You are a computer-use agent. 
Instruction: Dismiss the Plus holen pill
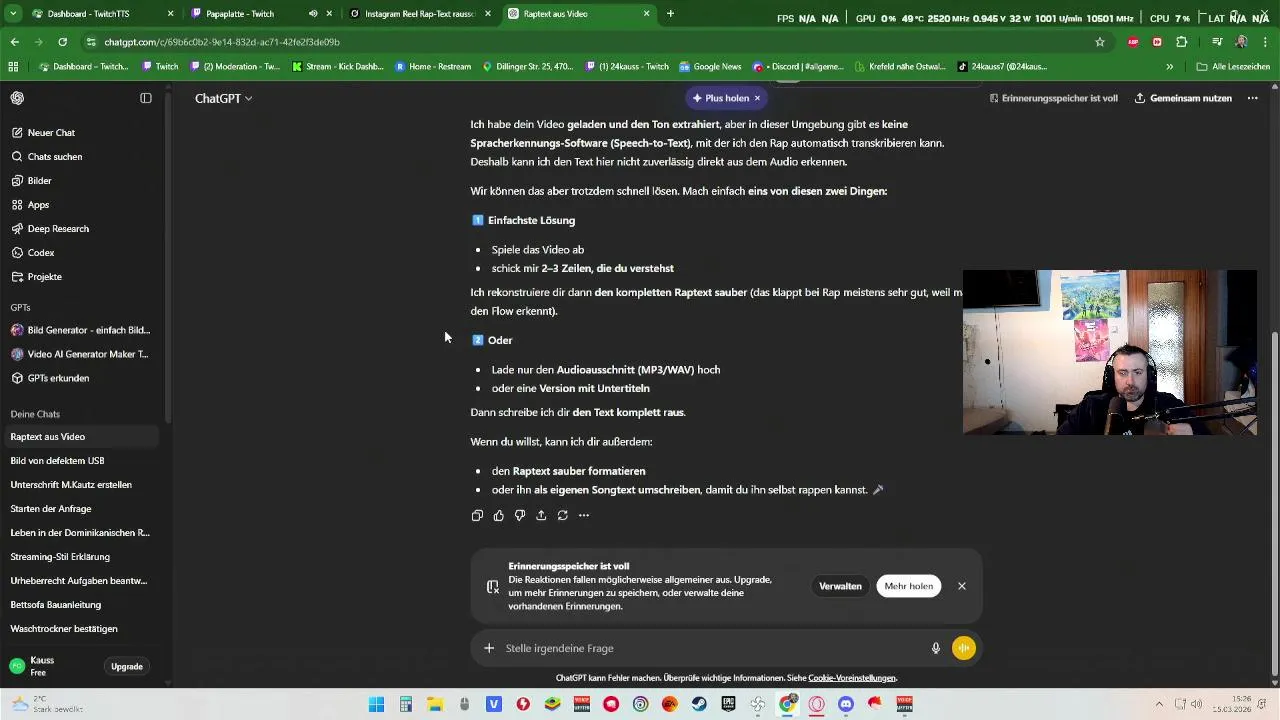coord(757,98)
